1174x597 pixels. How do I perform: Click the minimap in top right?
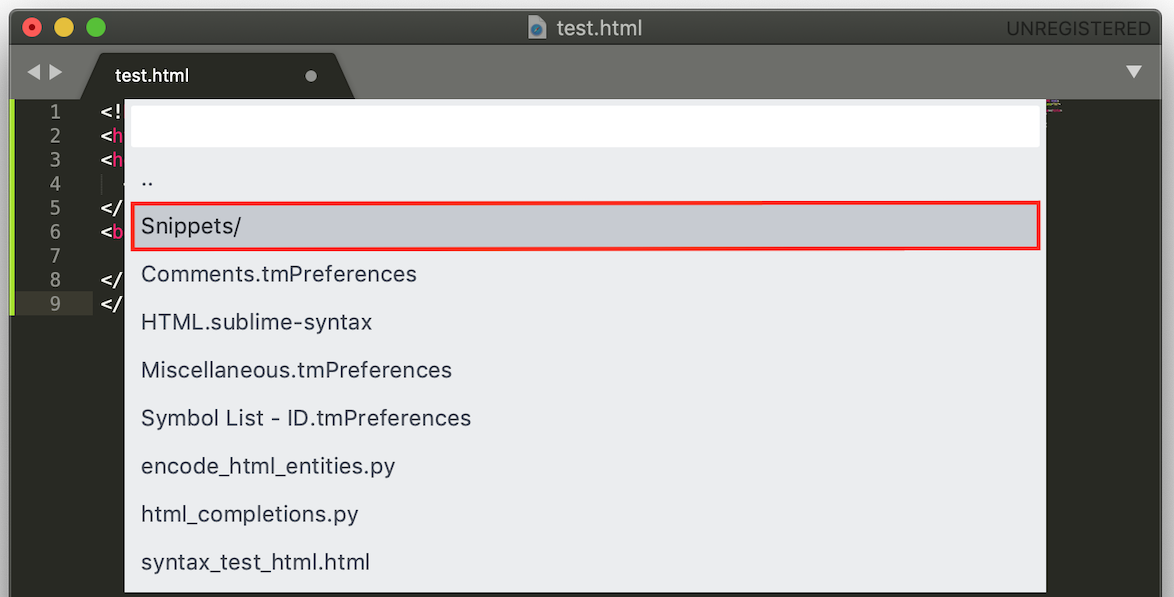coord(1054,106)
